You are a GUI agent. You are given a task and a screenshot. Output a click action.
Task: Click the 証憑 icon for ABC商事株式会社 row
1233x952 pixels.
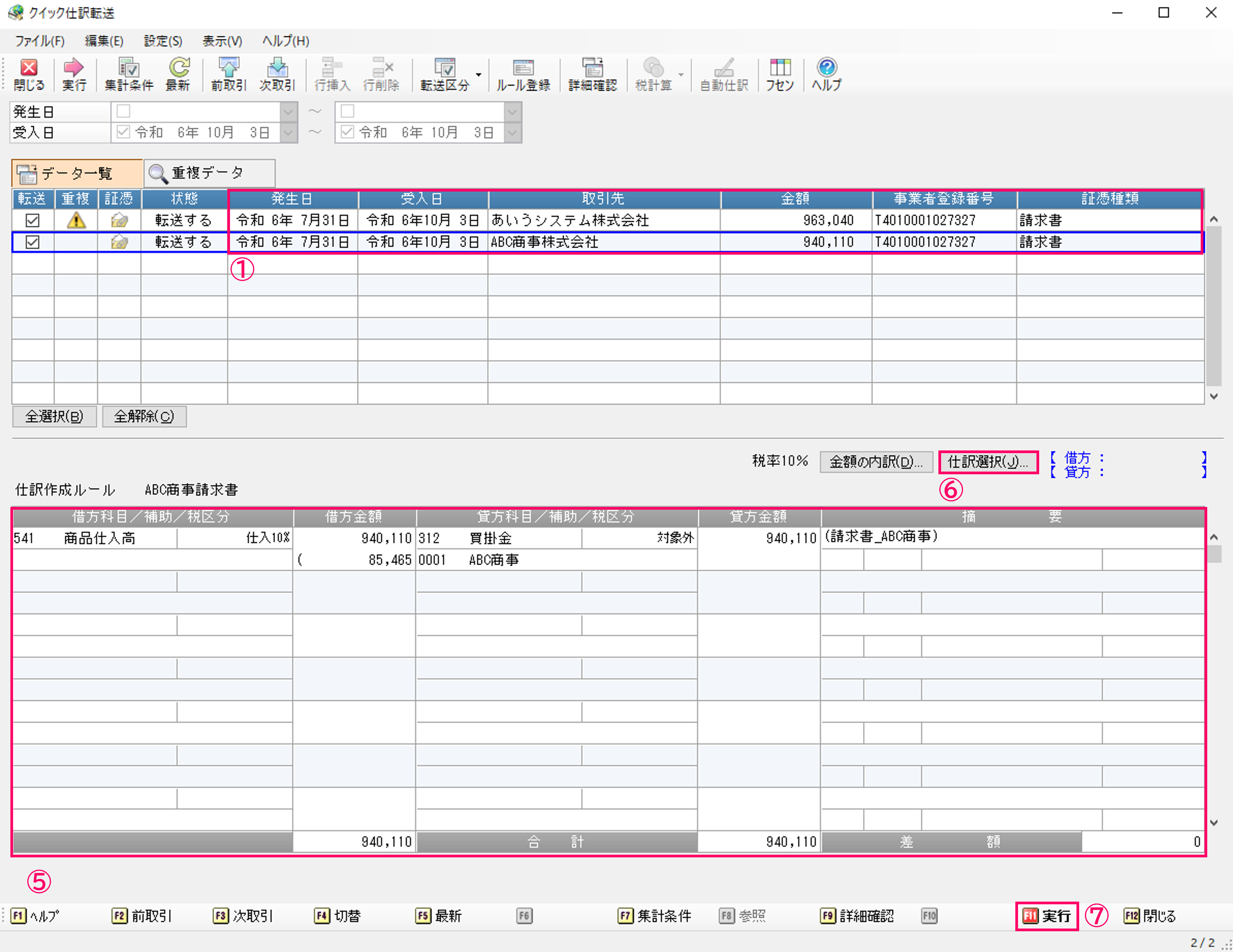[x=119, y=242]
